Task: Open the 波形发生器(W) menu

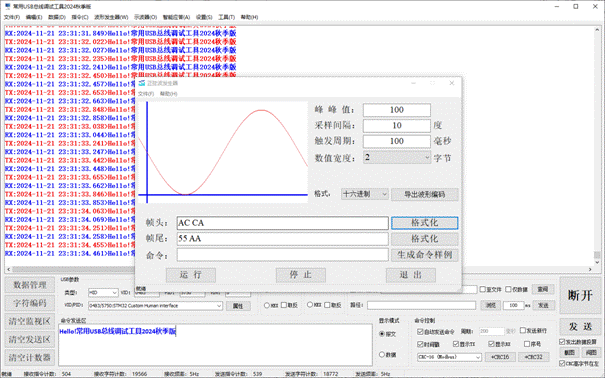Action: 111,17
